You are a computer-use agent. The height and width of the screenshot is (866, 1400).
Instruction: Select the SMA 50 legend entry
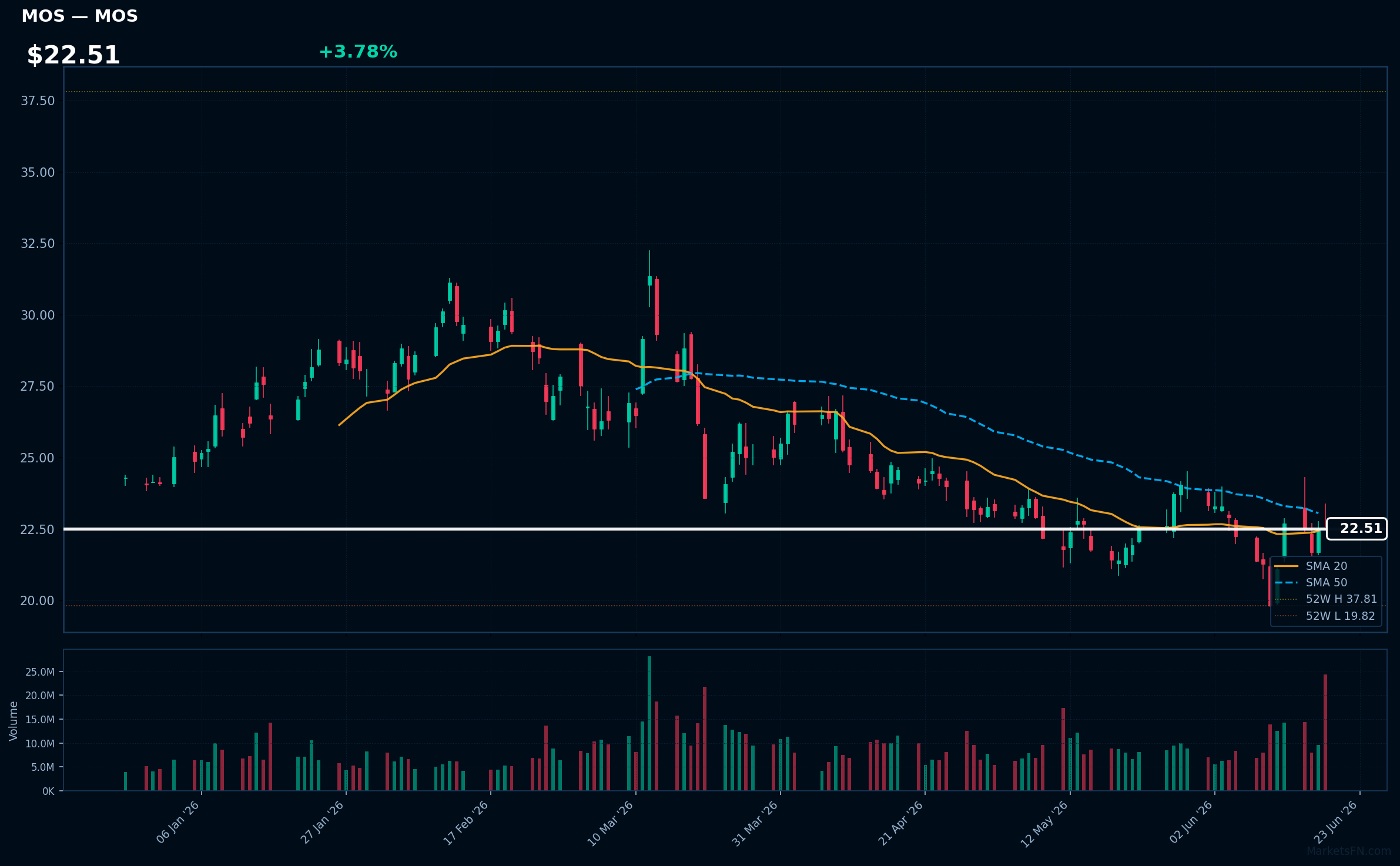[1326, 582]
